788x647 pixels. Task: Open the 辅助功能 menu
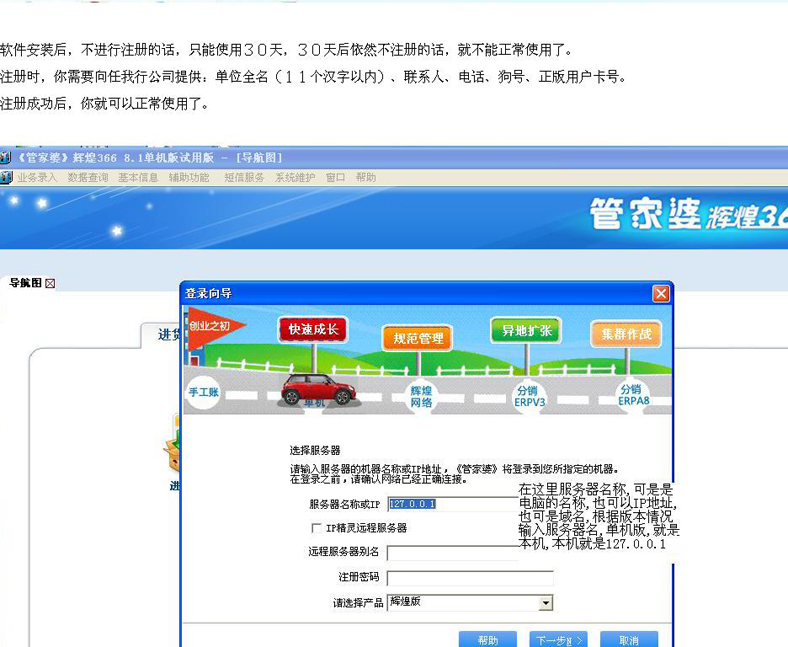click(x=189, y=177)
